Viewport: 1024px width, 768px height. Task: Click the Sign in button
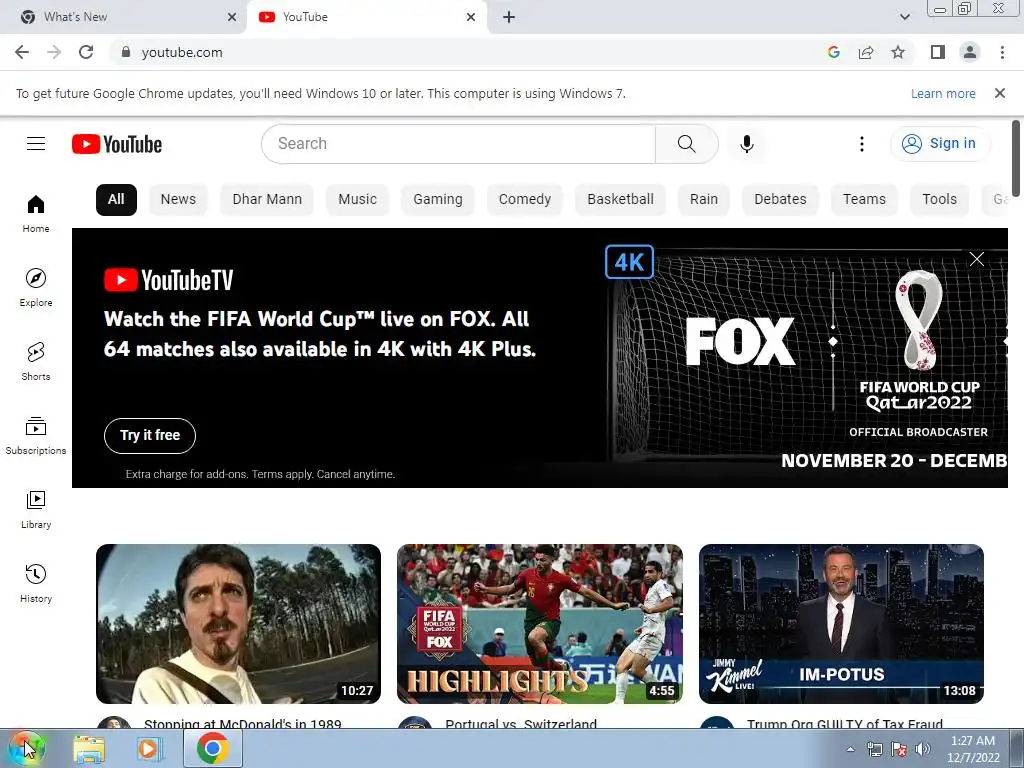[939, 144]
